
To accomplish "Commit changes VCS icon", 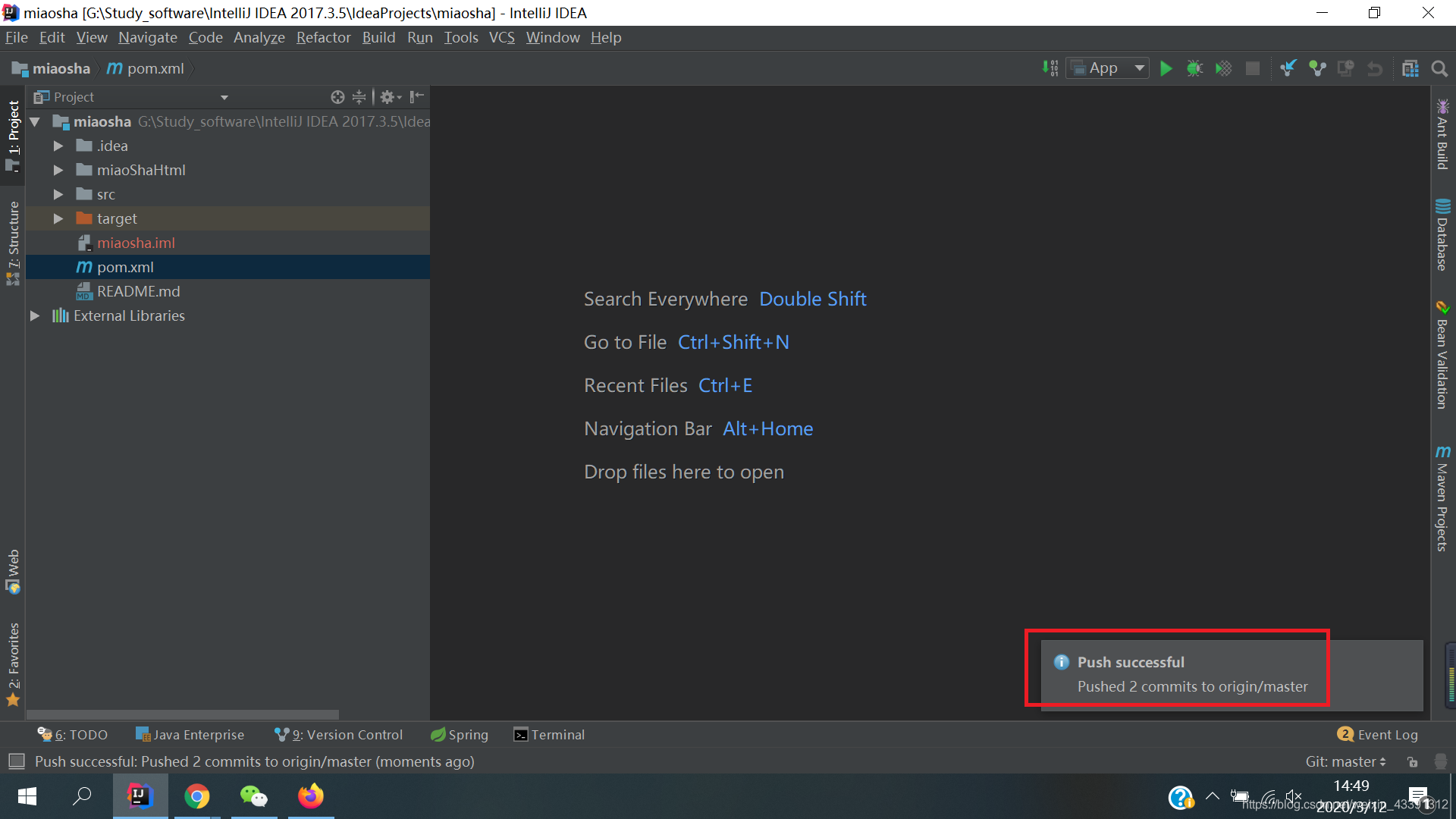I will coord(1317,68).
